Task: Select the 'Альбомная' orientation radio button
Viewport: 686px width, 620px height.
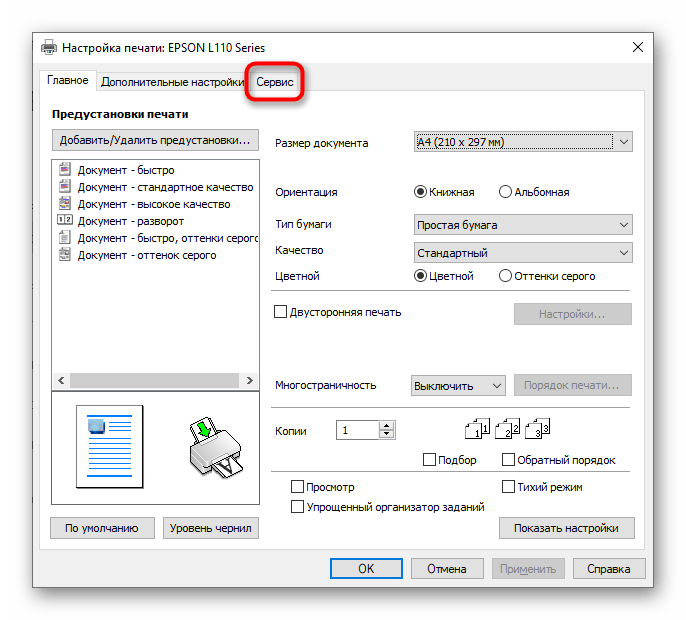Action: pos(505,192)
